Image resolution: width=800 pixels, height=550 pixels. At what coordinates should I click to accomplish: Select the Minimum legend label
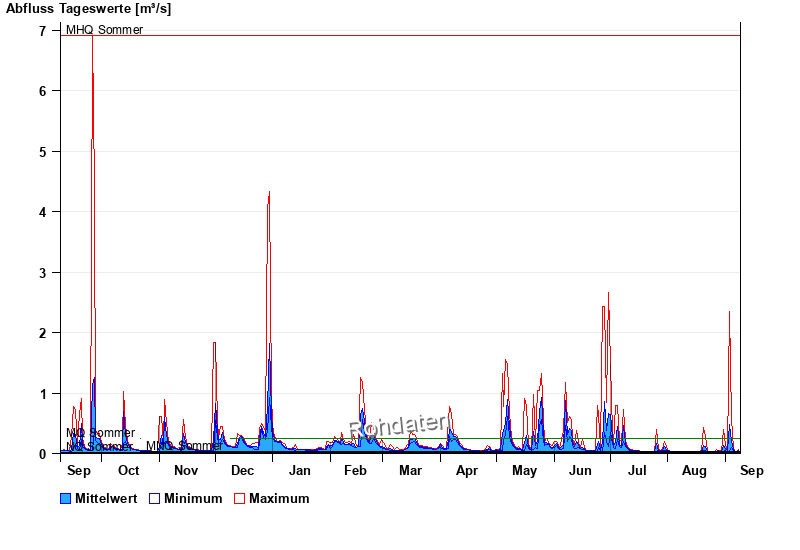click(193, 498)
